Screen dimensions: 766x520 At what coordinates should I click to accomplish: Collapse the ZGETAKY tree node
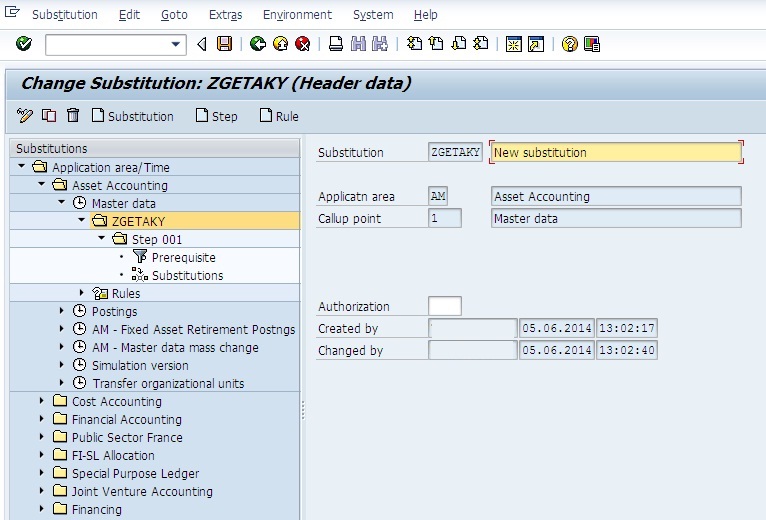[x=82, y=221]
